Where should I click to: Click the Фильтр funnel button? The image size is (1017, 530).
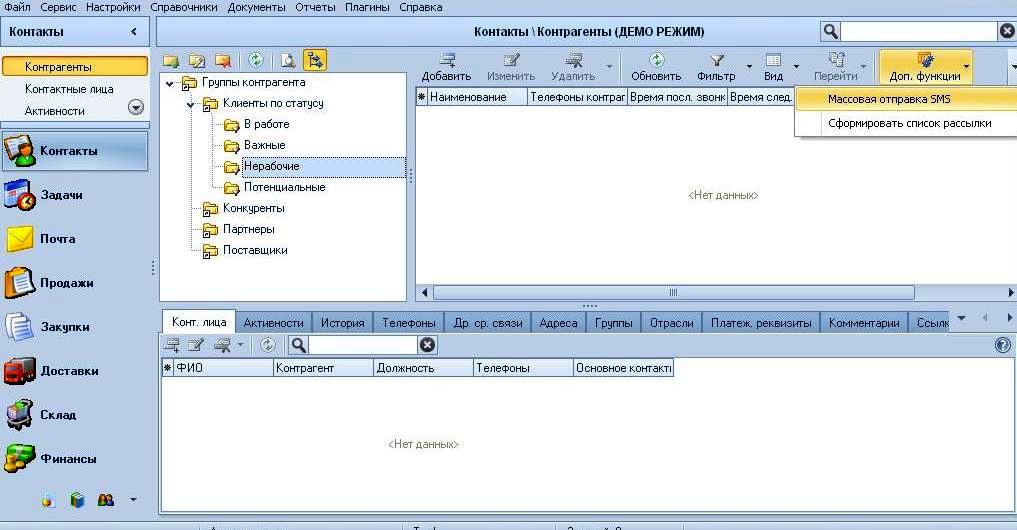pyautogui.click(x=716, y=67)
